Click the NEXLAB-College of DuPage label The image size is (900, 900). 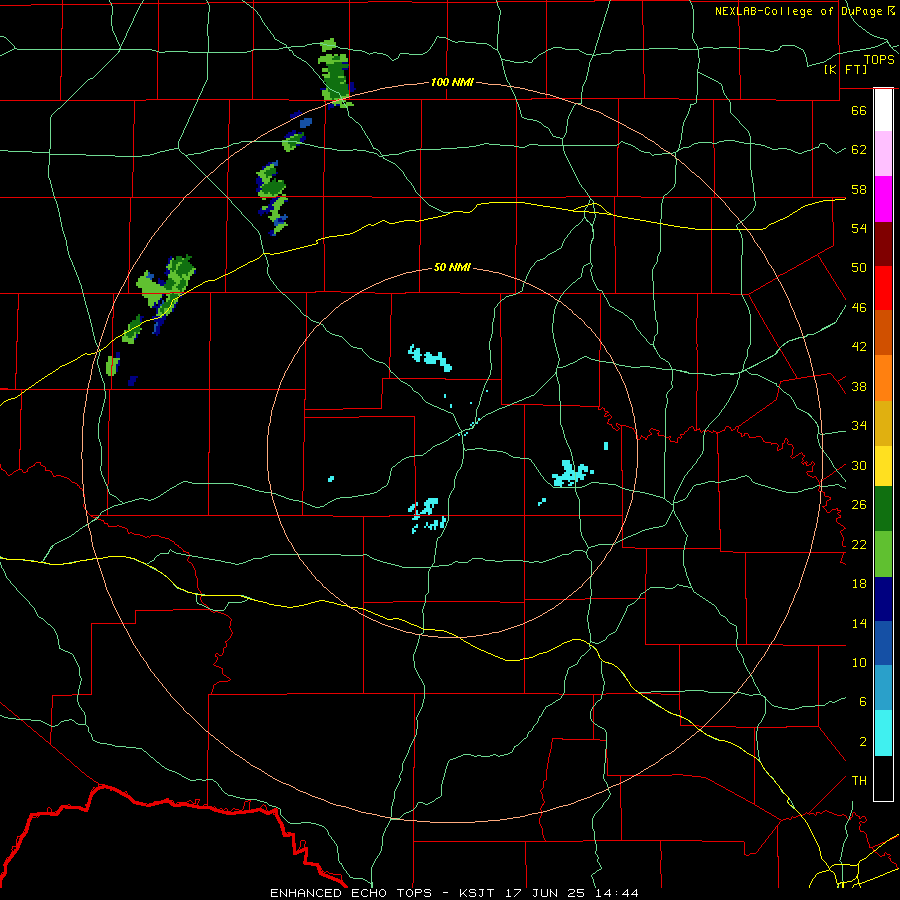coord(805,11)
